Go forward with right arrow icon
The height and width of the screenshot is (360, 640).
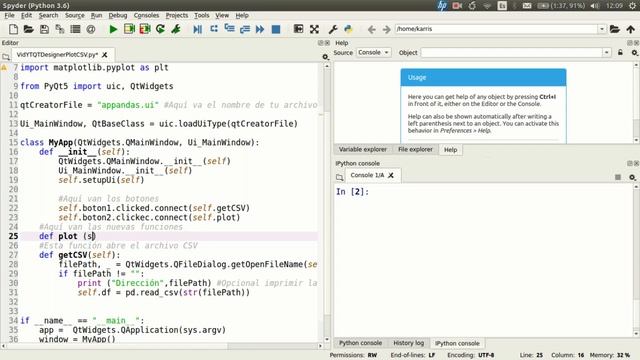click(386, 29)
